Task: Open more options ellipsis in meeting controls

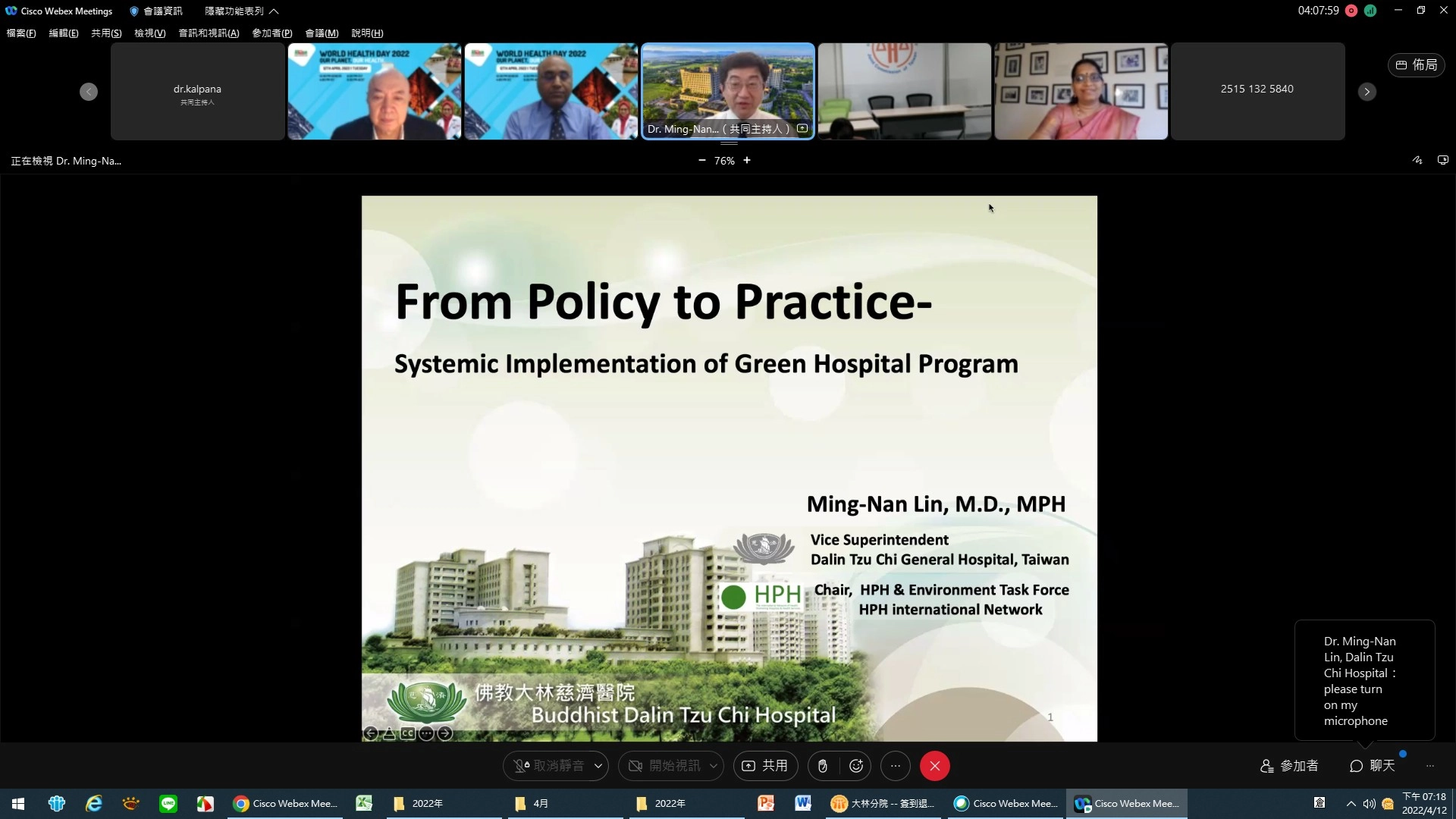Action: 896,766
